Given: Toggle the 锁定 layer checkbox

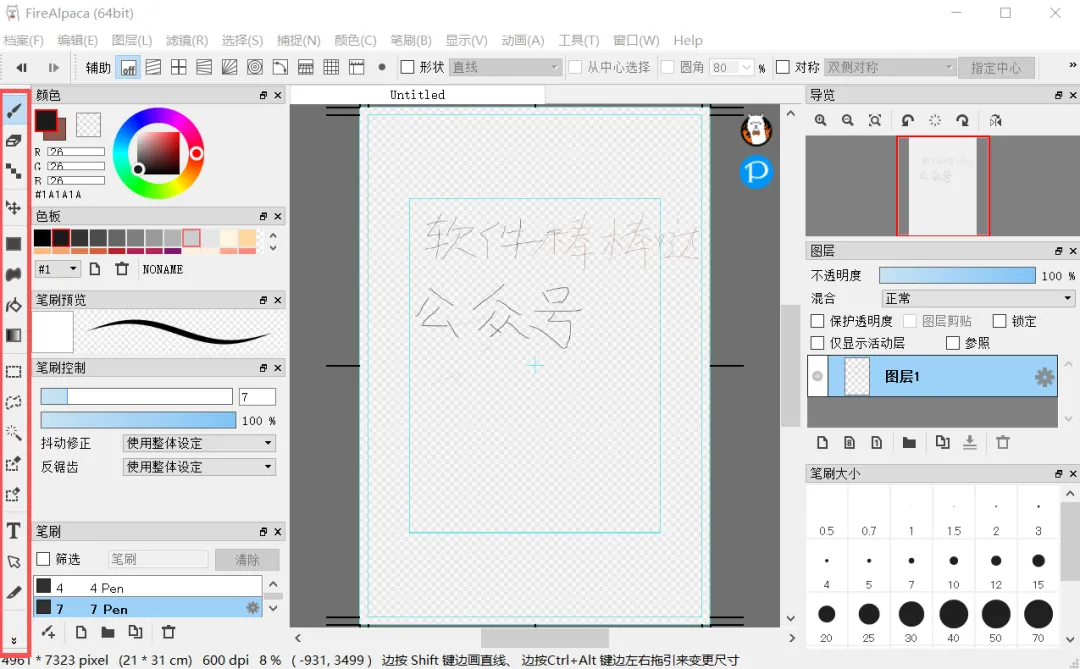Looking at the screenshot, I should [x=999, y=321].
